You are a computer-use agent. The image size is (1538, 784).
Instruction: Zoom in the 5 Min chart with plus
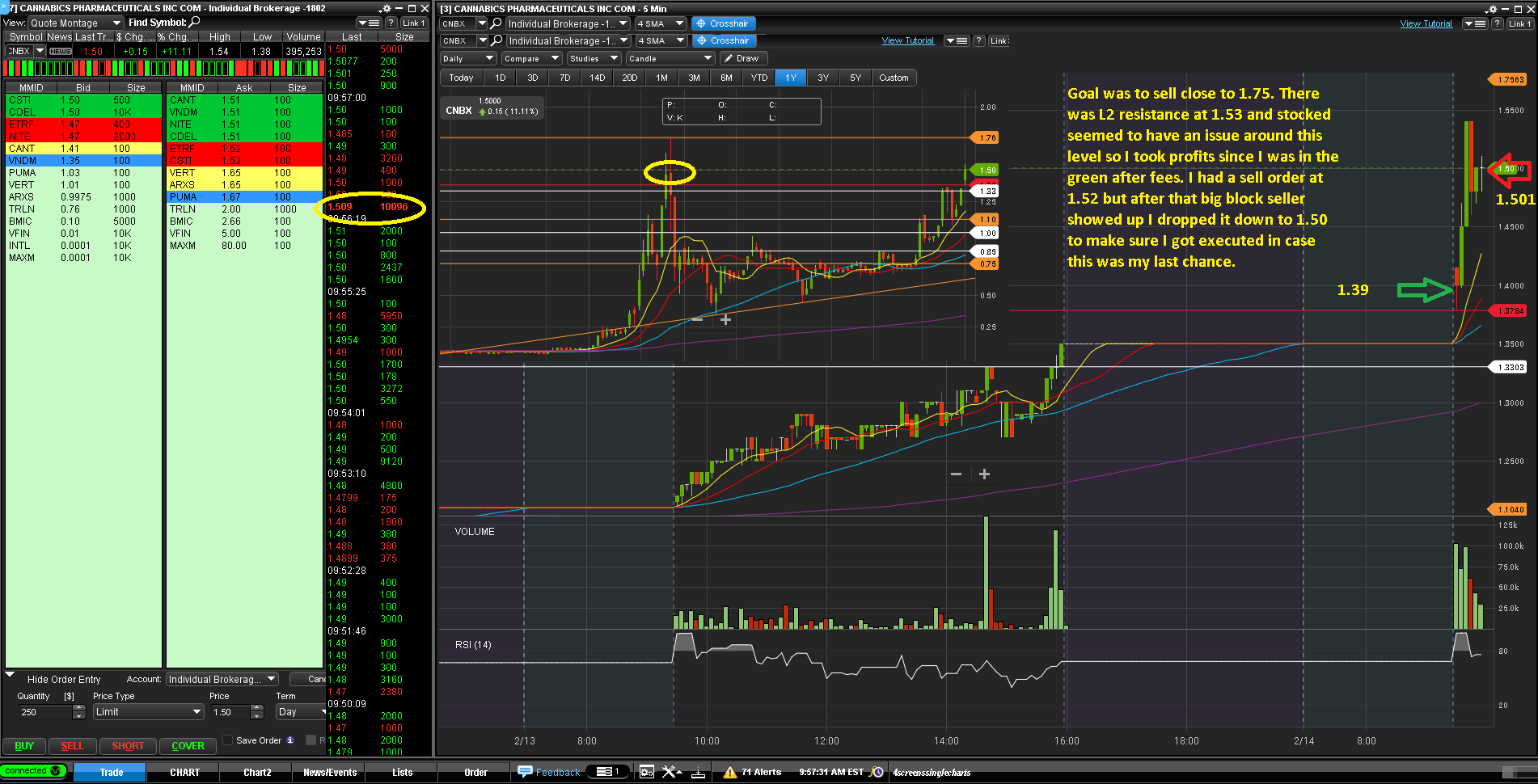click(x=984, y=474)
